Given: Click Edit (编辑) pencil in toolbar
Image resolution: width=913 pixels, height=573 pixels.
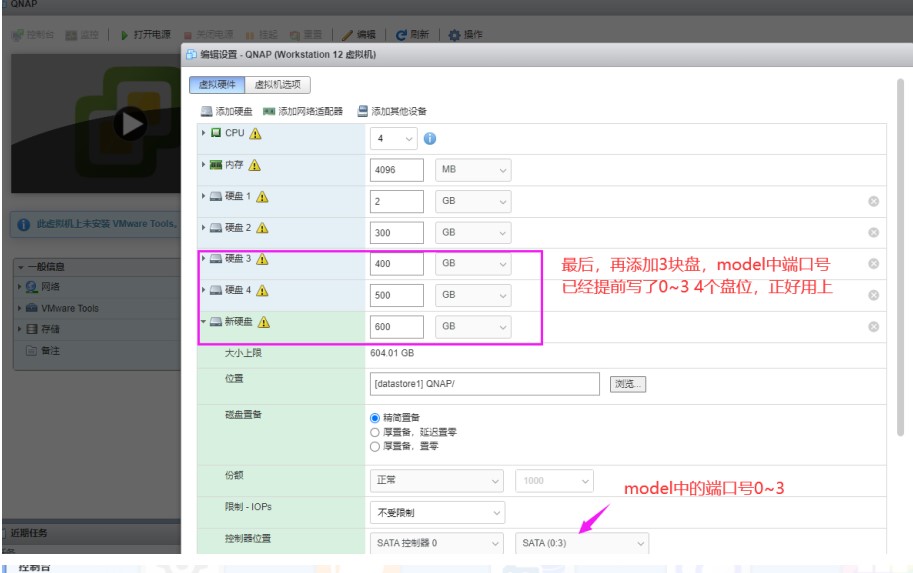Looking at the screenshot, I should click(x=359, y=35).
